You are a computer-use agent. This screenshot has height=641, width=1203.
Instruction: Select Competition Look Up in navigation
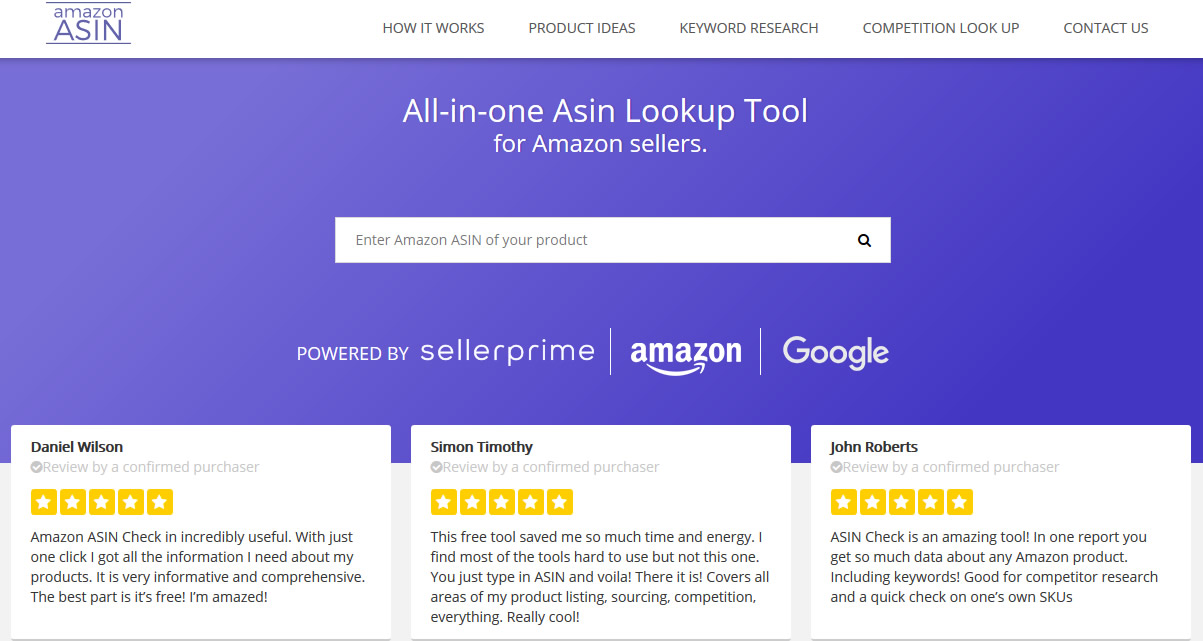point(941,28)
